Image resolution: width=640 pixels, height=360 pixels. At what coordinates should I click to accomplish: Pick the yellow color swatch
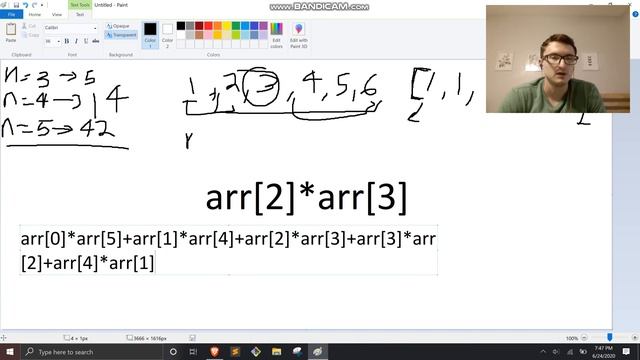click(227, 26)
